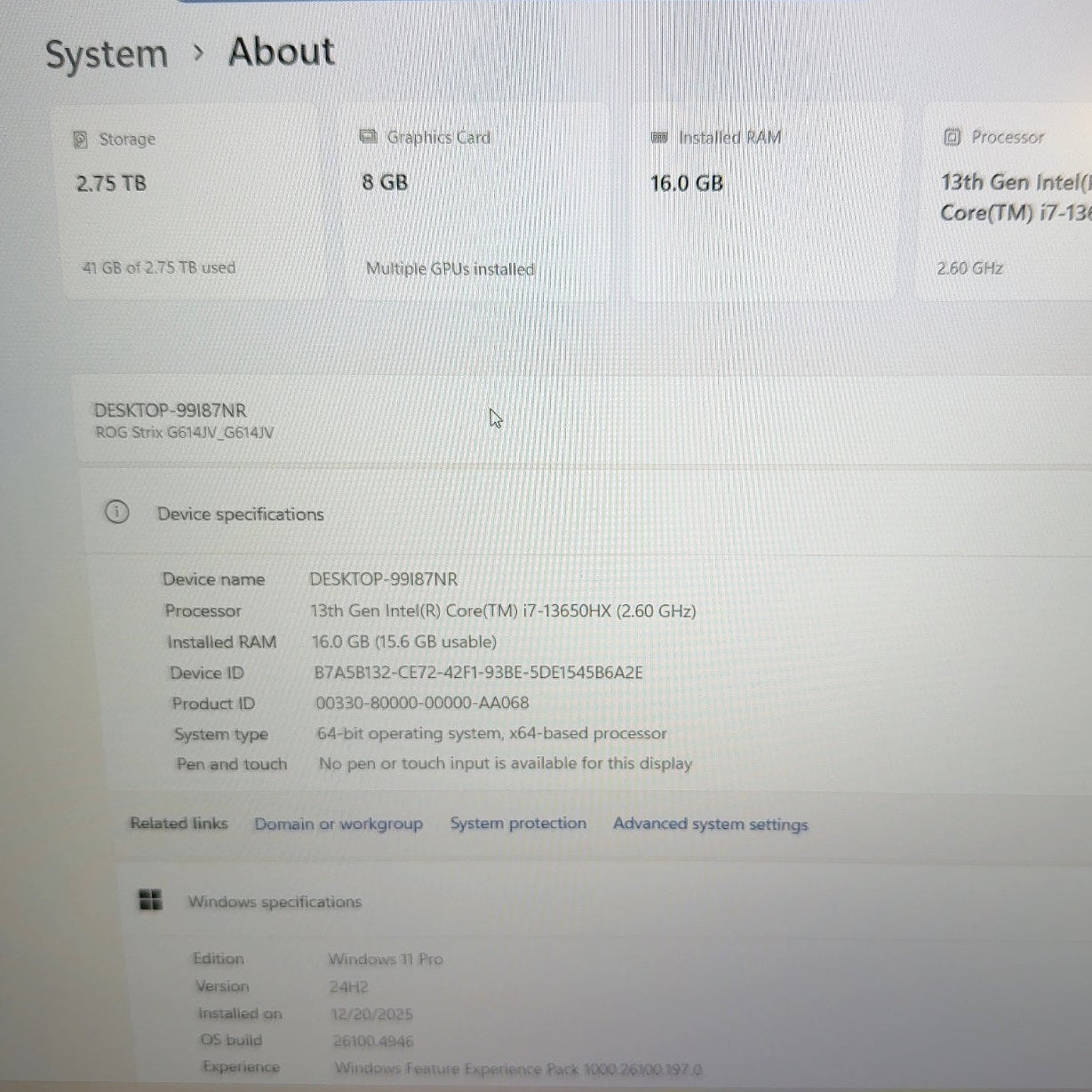Image resolution: width=1092 pixels, height=1092 pixels.
Task: Click the Windows logo beside Windows specifications
Action: 150,899
